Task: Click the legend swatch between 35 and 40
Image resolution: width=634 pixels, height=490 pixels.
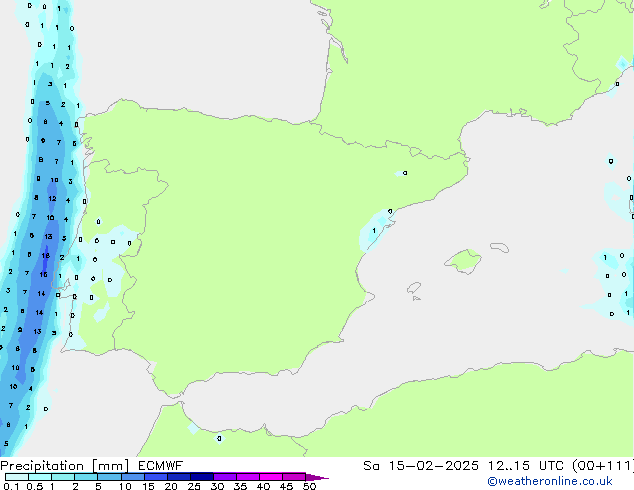Action: 247,477
